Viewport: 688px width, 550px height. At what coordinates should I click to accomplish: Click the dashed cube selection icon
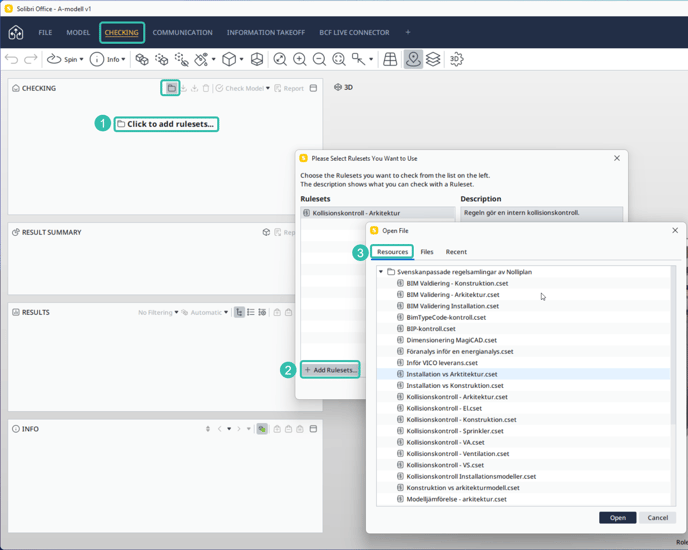tap(161, 59)
